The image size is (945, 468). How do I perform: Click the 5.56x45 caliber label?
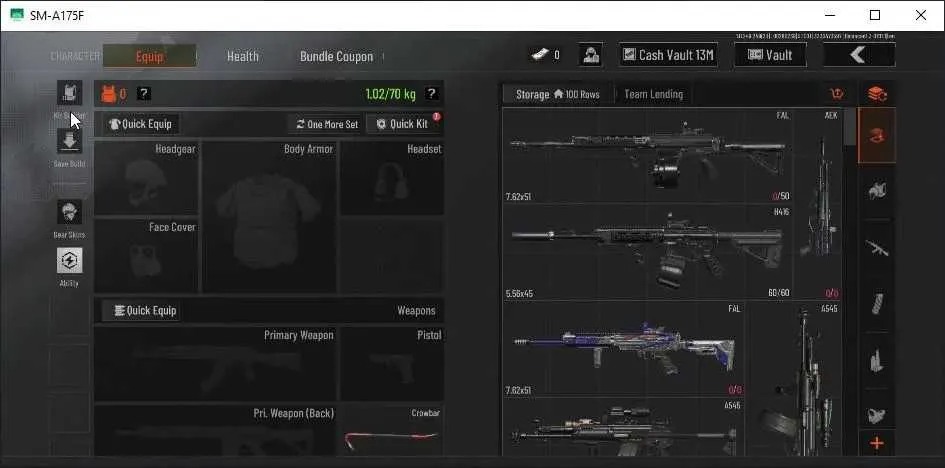pyautogui.click(x=518, y=294)
